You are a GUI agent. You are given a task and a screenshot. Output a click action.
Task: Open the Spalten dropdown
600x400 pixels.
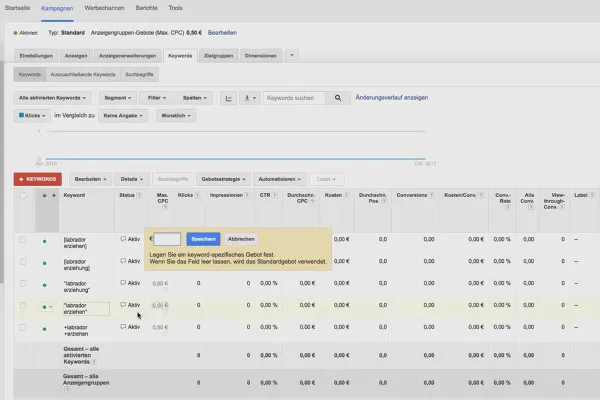[x=195, y=98]
